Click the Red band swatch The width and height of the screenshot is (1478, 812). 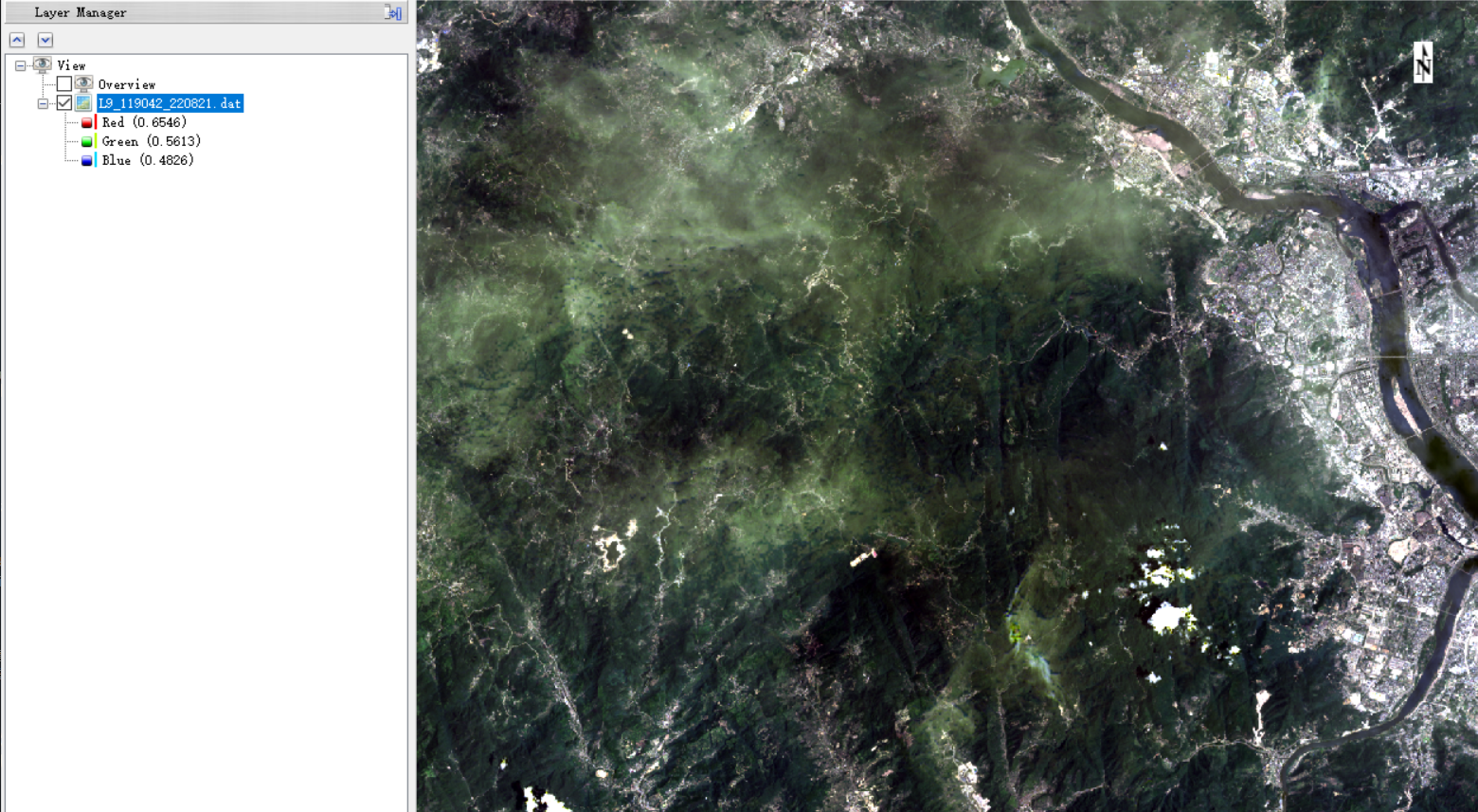pos(87,122)
